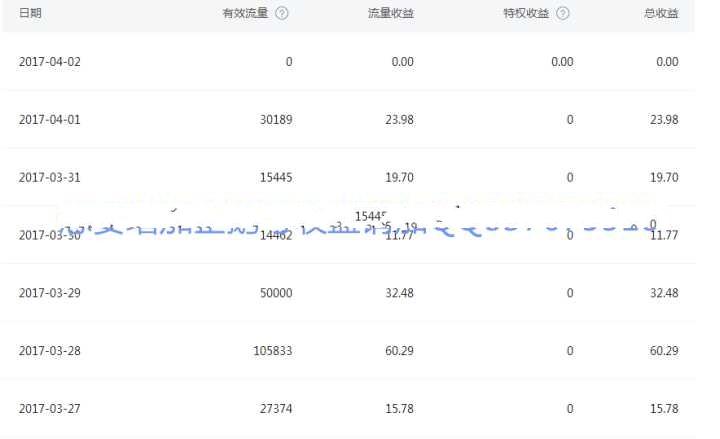The height and width of the screenshot is (439, 720).
Task: Select the 日期 column header
Action: 30,13
